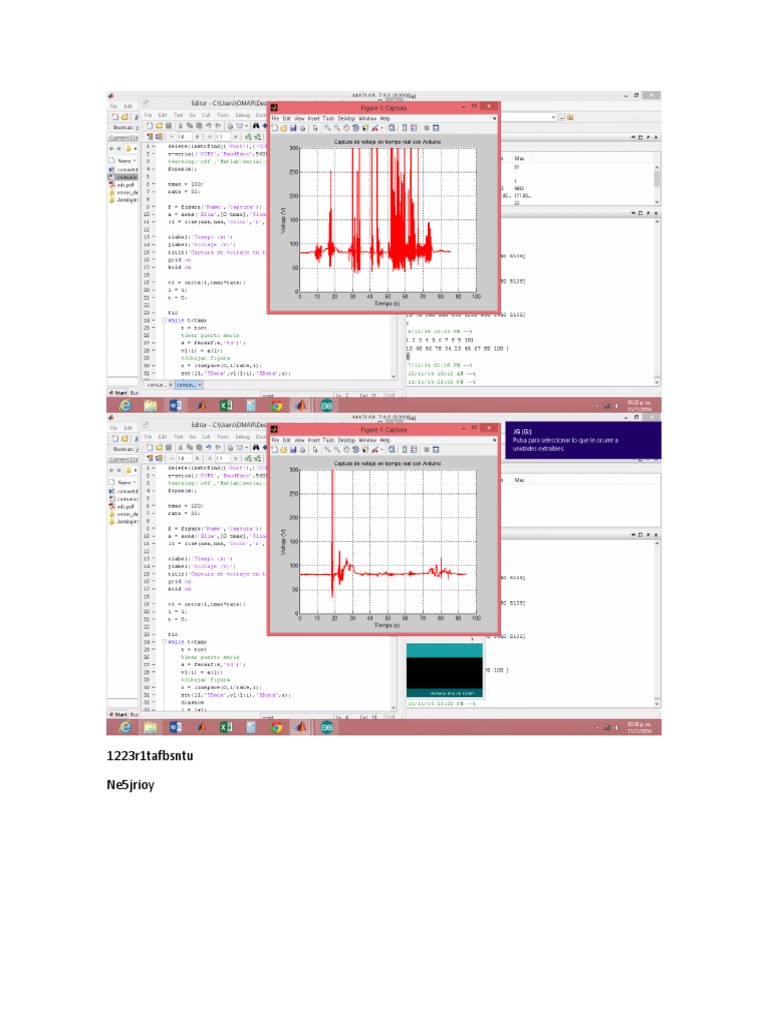The image size is (768, 1024).
Task: Open Name column dropdown in upper Current Directory
Action: [x=135, y=160]
